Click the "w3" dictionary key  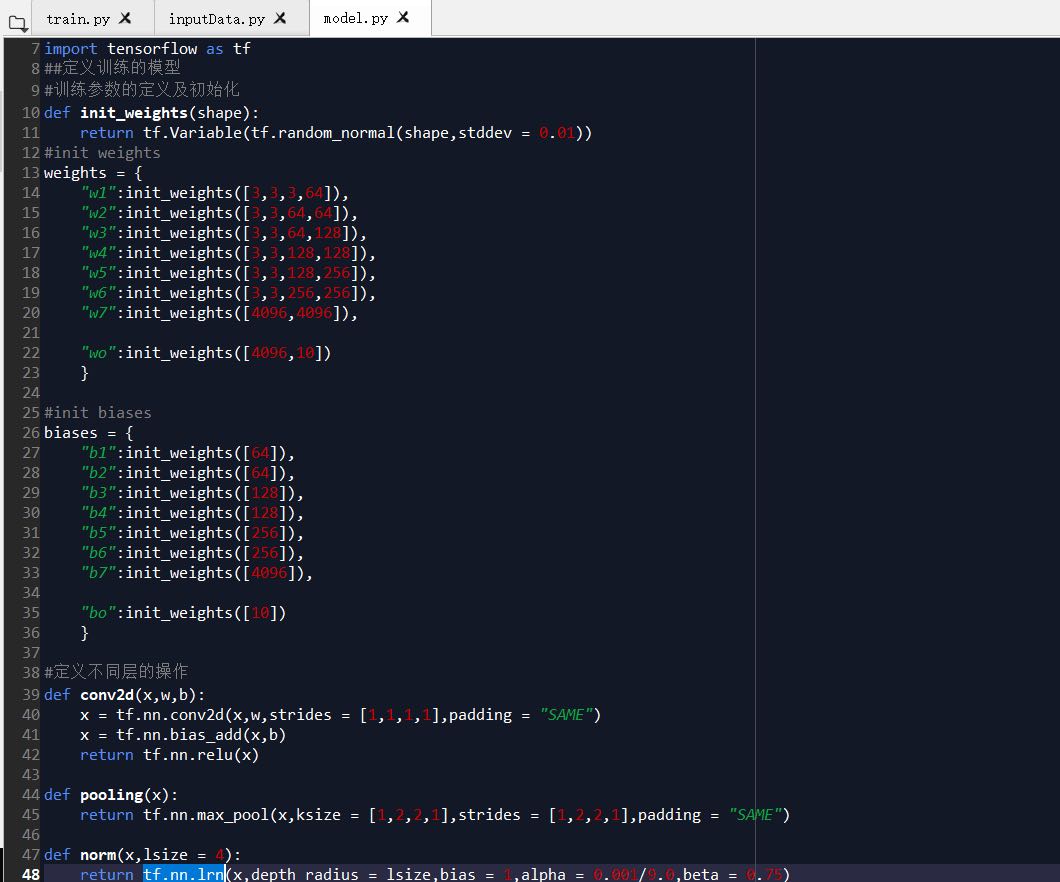click(98, 232)
